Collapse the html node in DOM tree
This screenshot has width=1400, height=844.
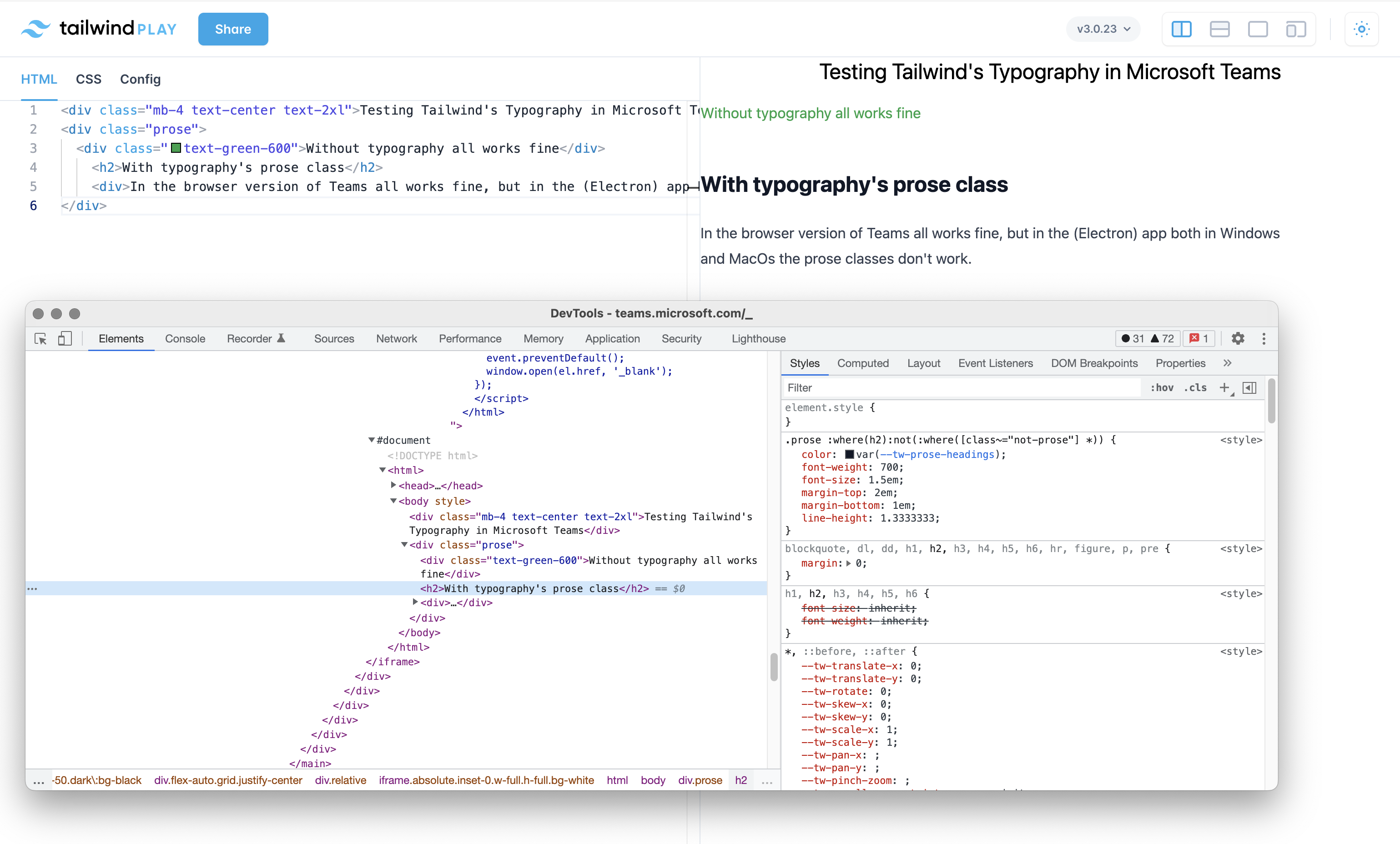pos(383,470)
